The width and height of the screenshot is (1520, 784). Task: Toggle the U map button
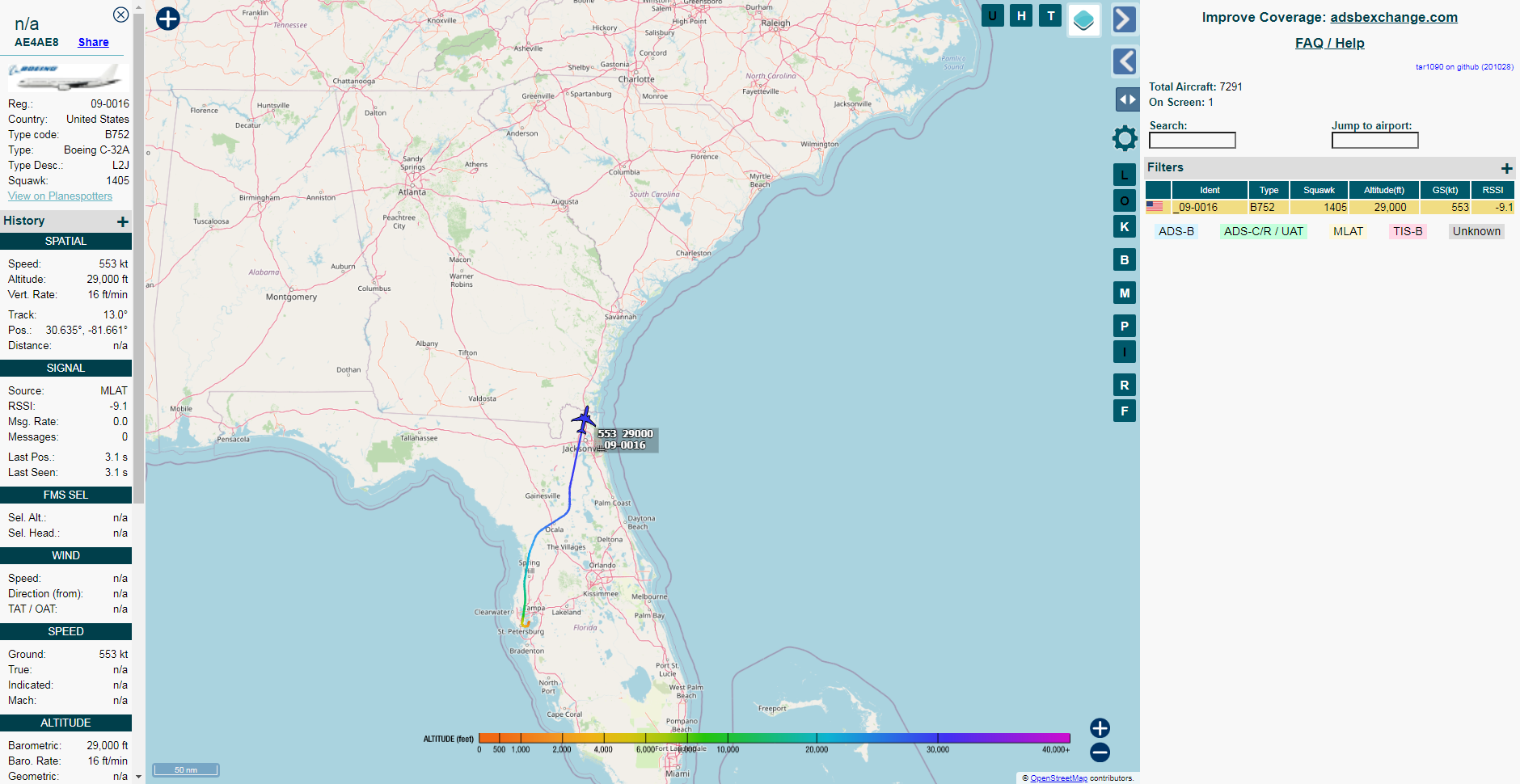(992, 15)
